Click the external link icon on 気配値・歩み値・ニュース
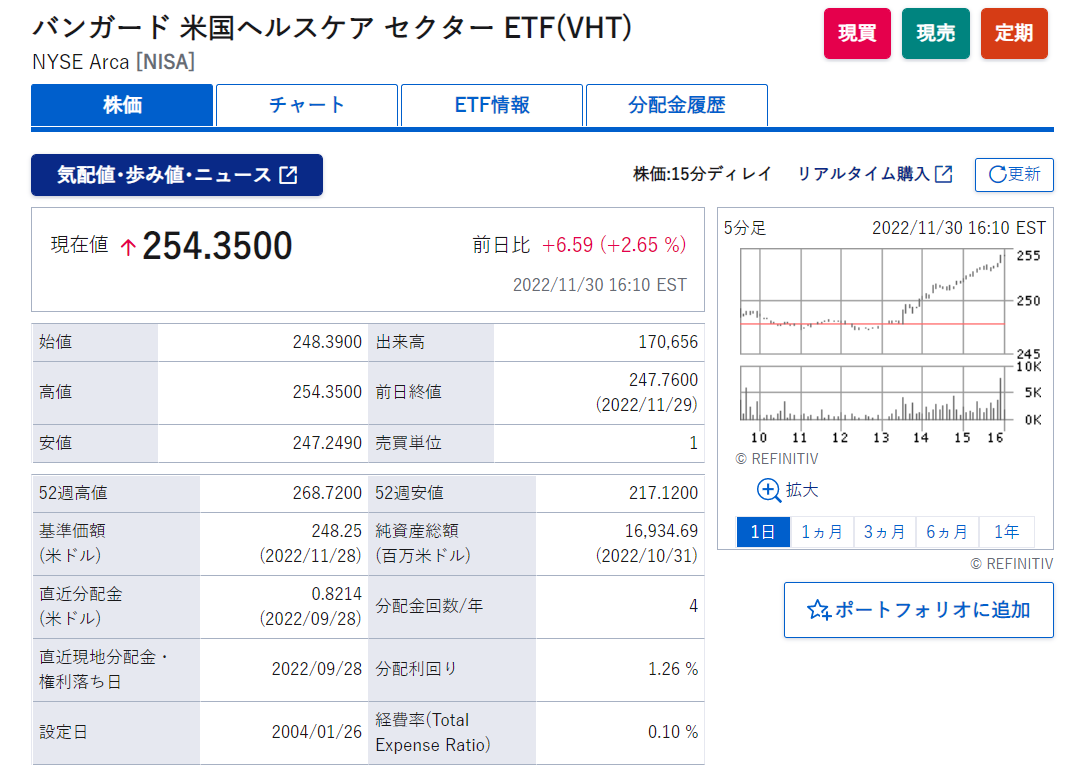 tap(290, 174)
